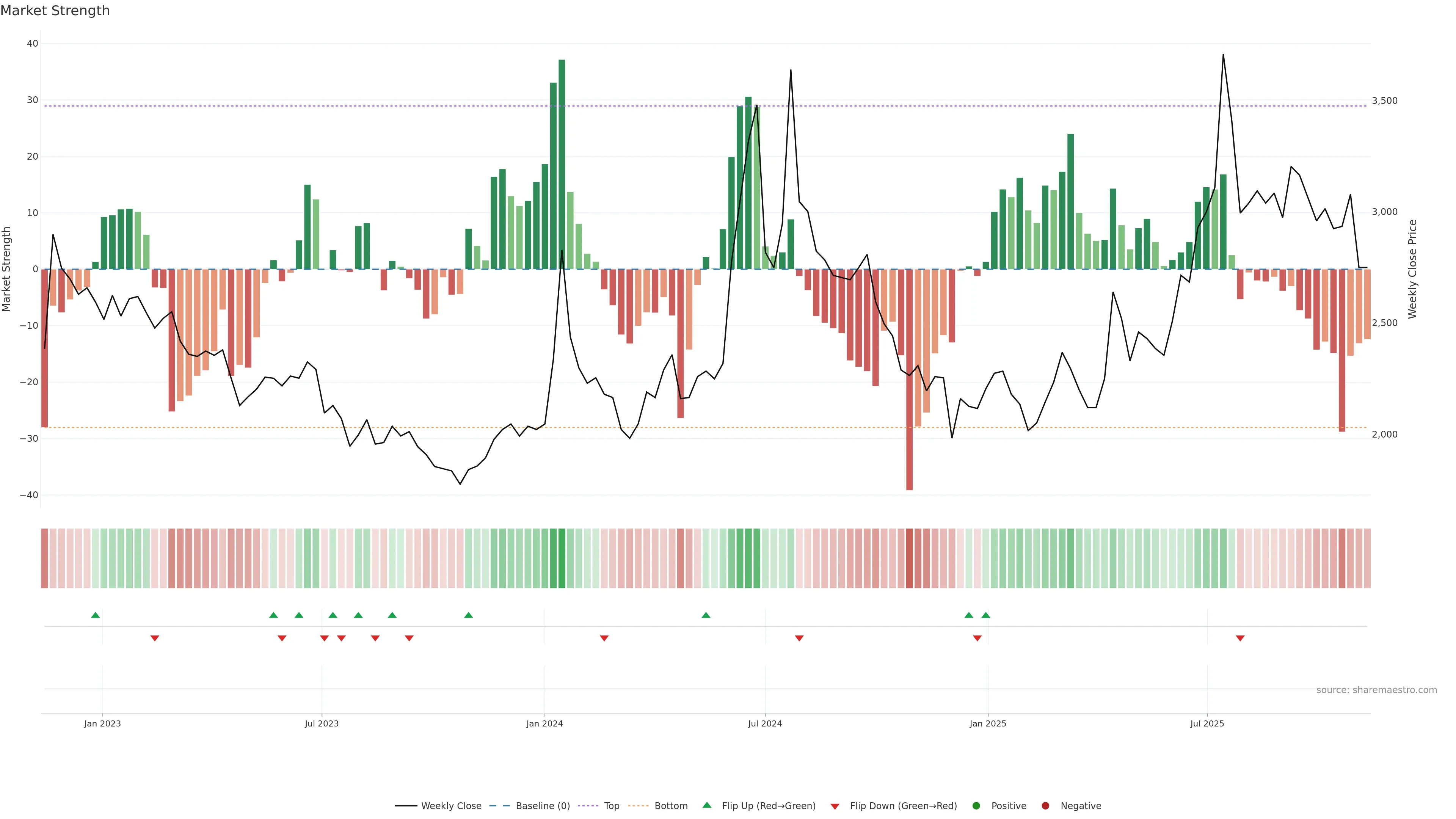The image size is (1456, 819).
Task: Click the source: sharemaestro.com text
Action: tap(1376, 690)
